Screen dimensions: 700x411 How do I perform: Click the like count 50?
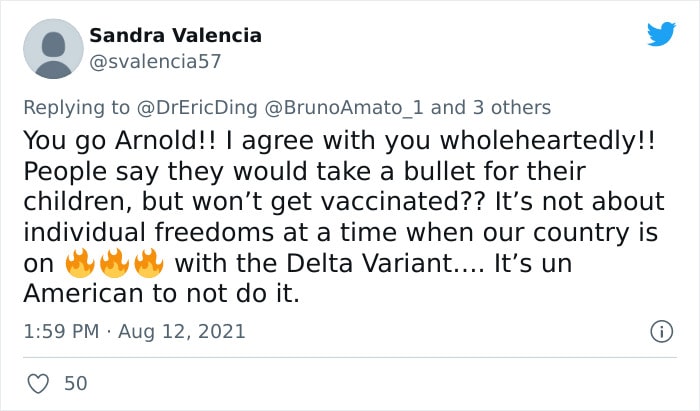tap(75, 383)
